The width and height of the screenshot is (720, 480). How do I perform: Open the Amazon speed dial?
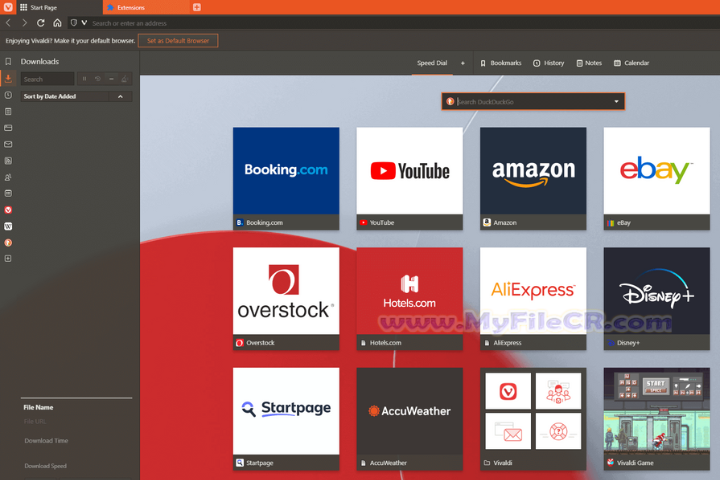[533, 178]
